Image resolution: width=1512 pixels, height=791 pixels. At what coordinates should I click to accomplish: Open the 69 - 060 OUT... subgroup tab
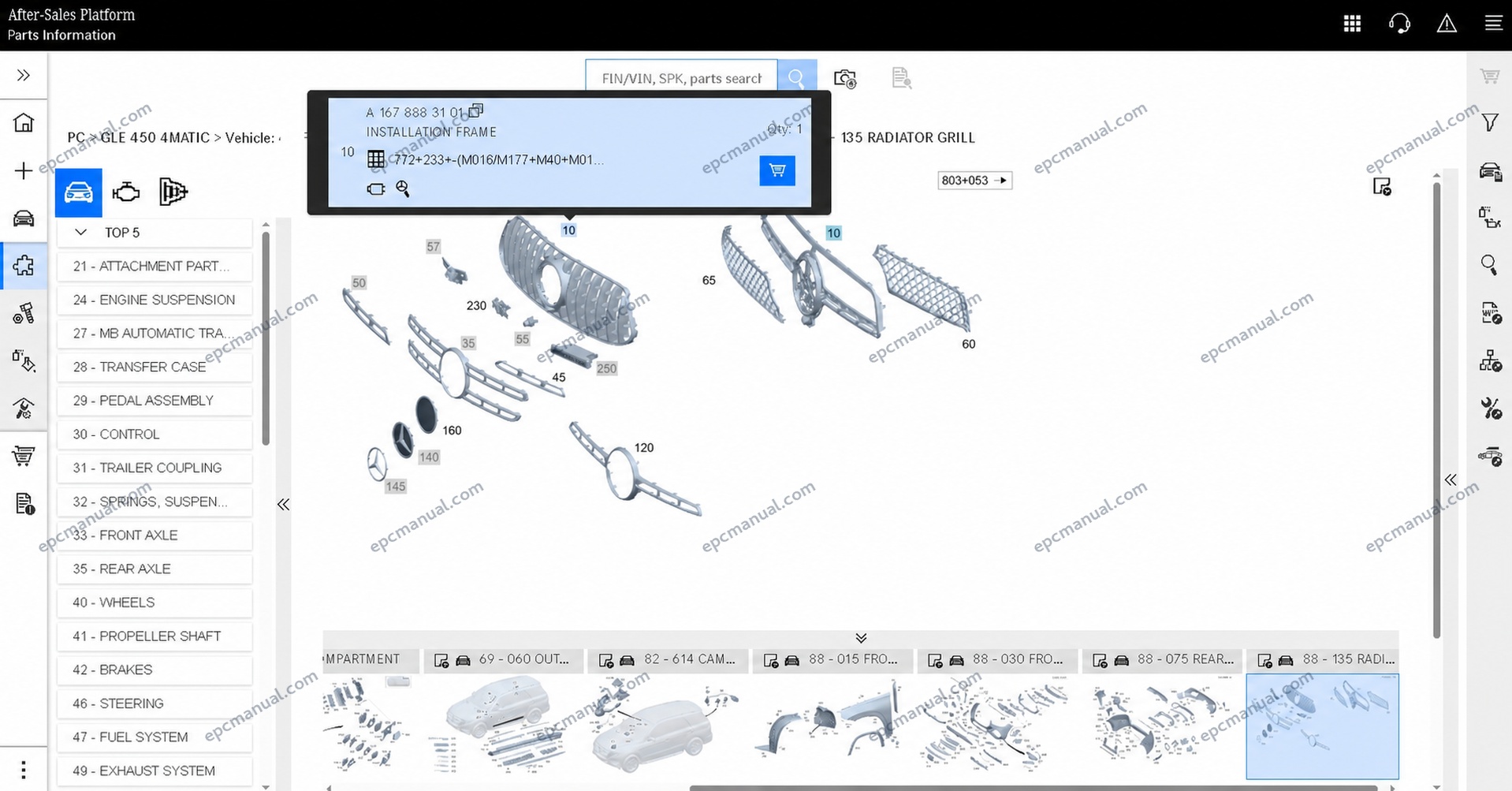point(504,659)
